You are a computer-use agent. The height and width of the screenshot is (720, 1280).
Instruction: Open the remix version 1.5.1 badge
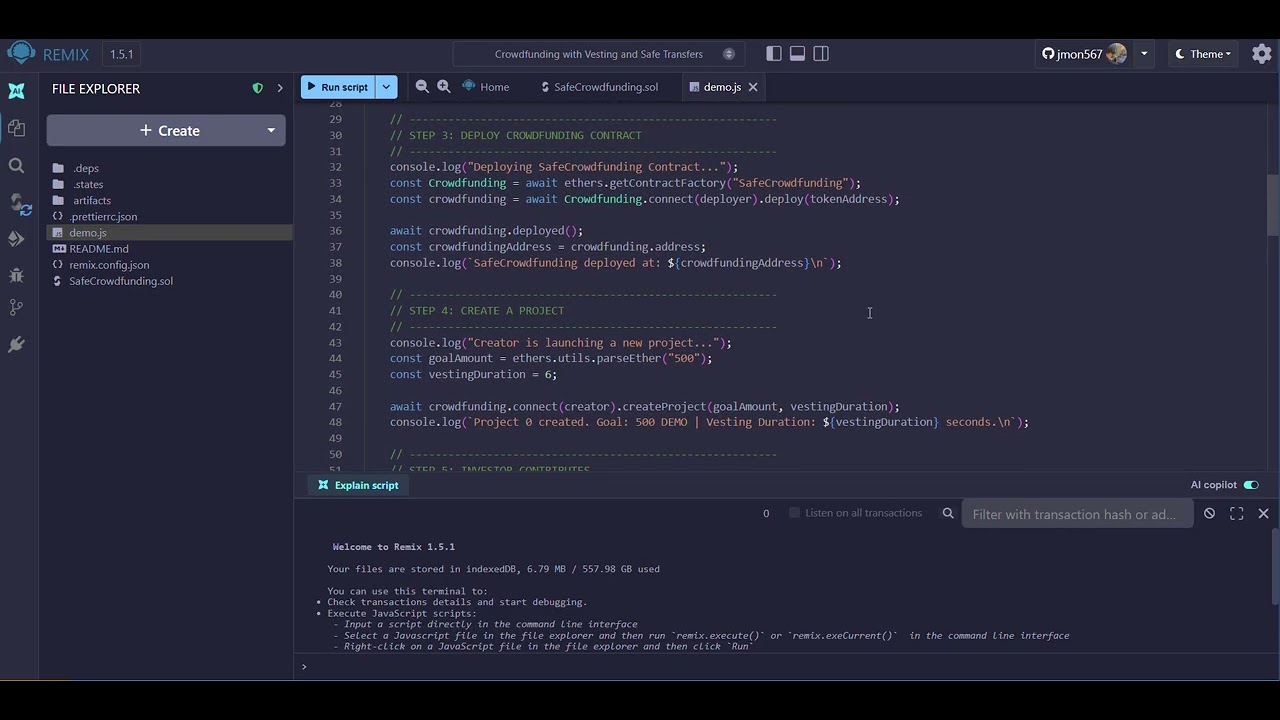[x=121, y=54]
